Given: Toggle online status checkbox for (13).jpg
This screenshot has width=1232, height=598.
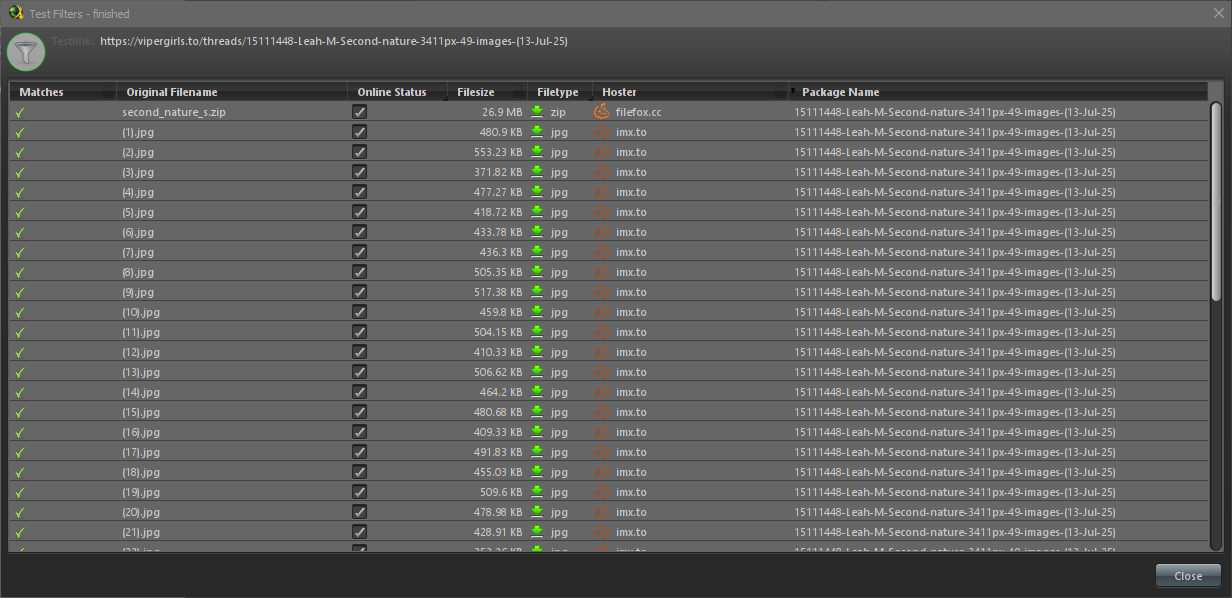Looking at the screenshot, I should 359,372.
